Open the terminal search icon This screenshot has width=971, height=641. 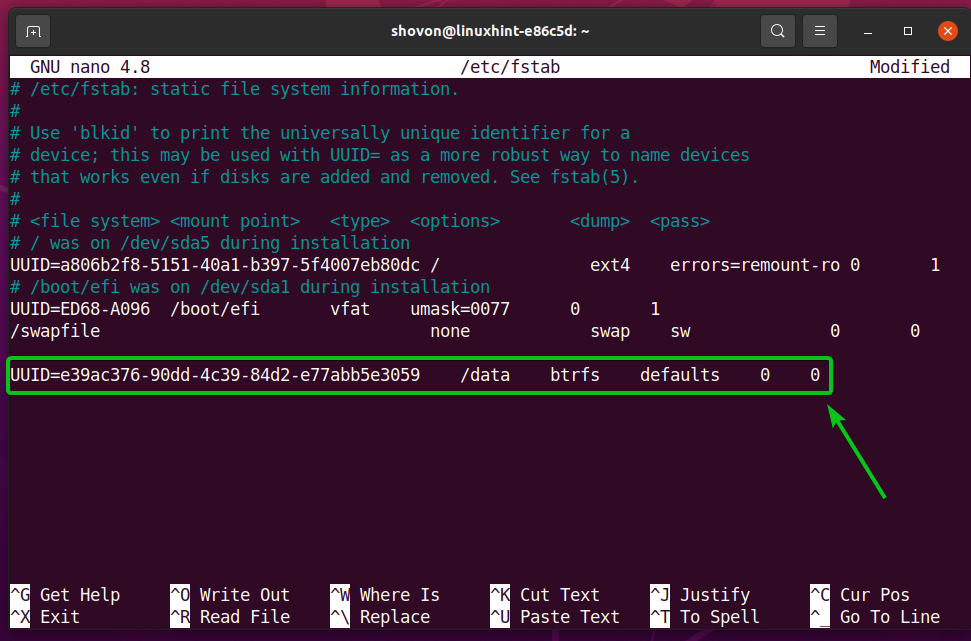click(x=777, y=31)
